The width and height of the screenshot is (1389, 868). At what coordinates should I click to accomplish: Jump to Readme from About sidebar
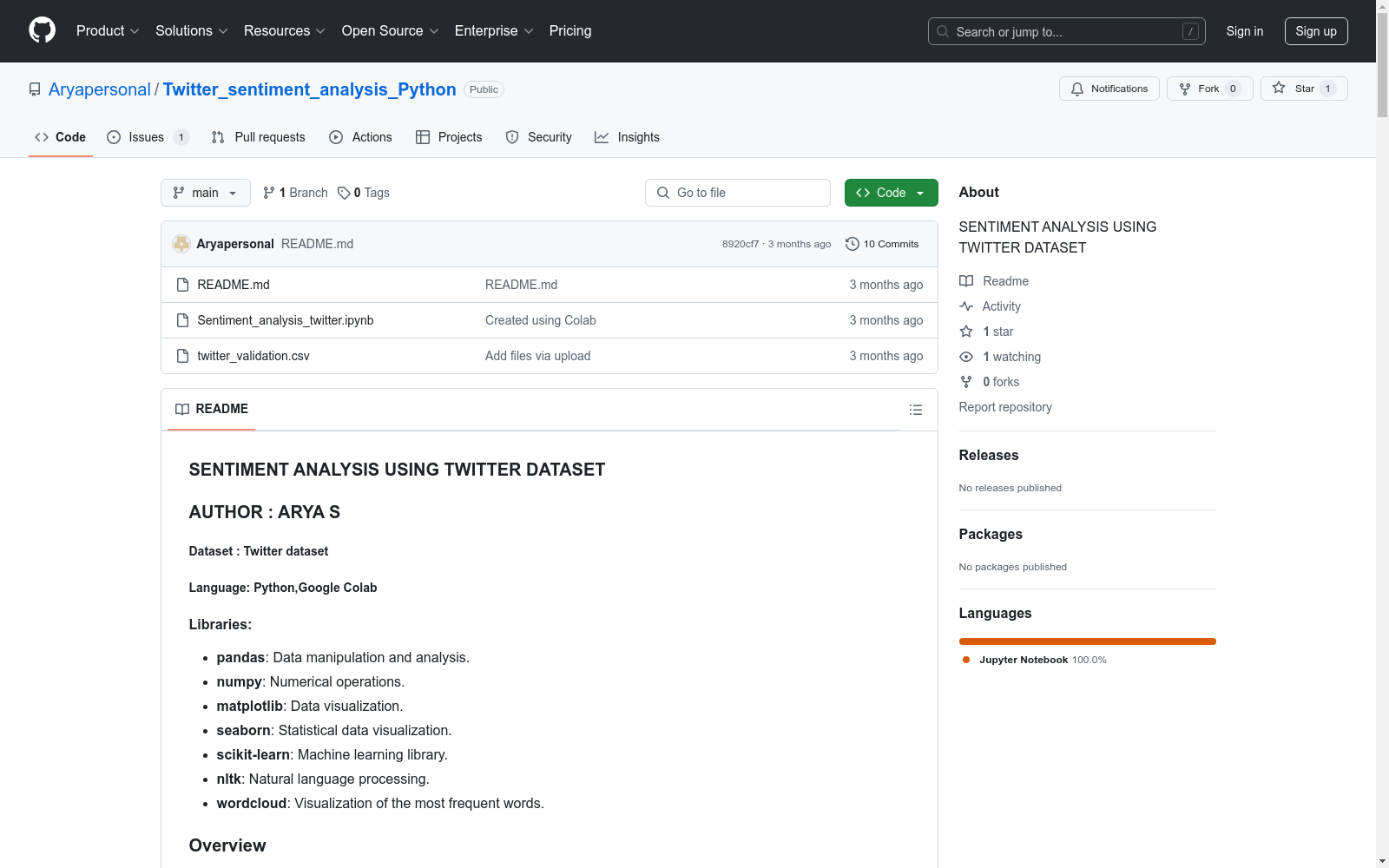tap(994, 281)
